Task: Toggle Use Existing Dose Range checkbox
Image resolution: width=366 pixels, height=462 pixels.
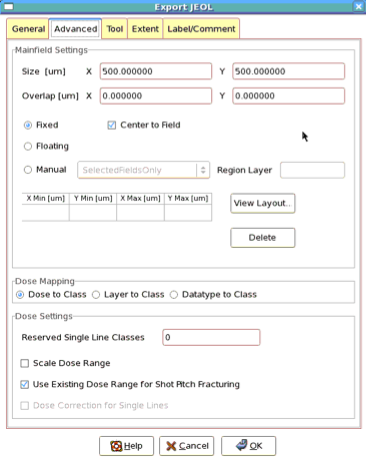Action: coord(25,385)
